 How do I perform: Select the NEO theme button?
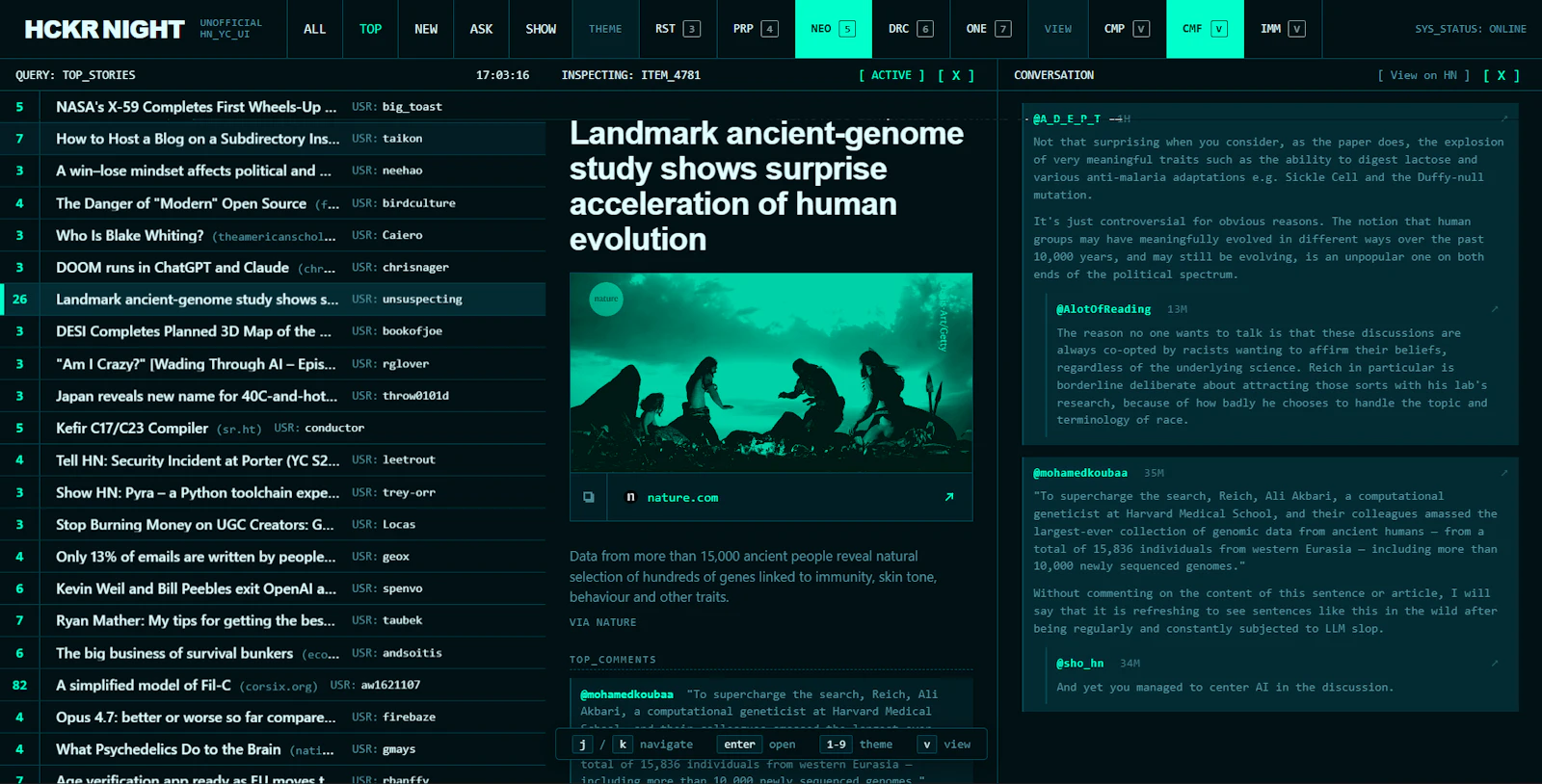[x=834, y=29]
